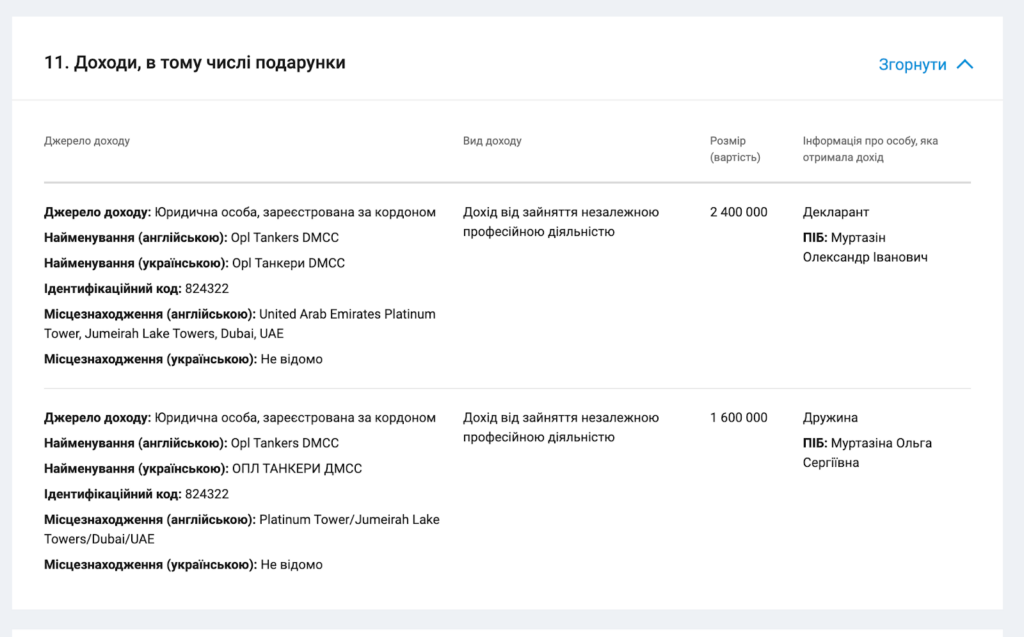Click the 'Інформація про особу' column header
1024x637 pixels.
[x=870, y=149]
